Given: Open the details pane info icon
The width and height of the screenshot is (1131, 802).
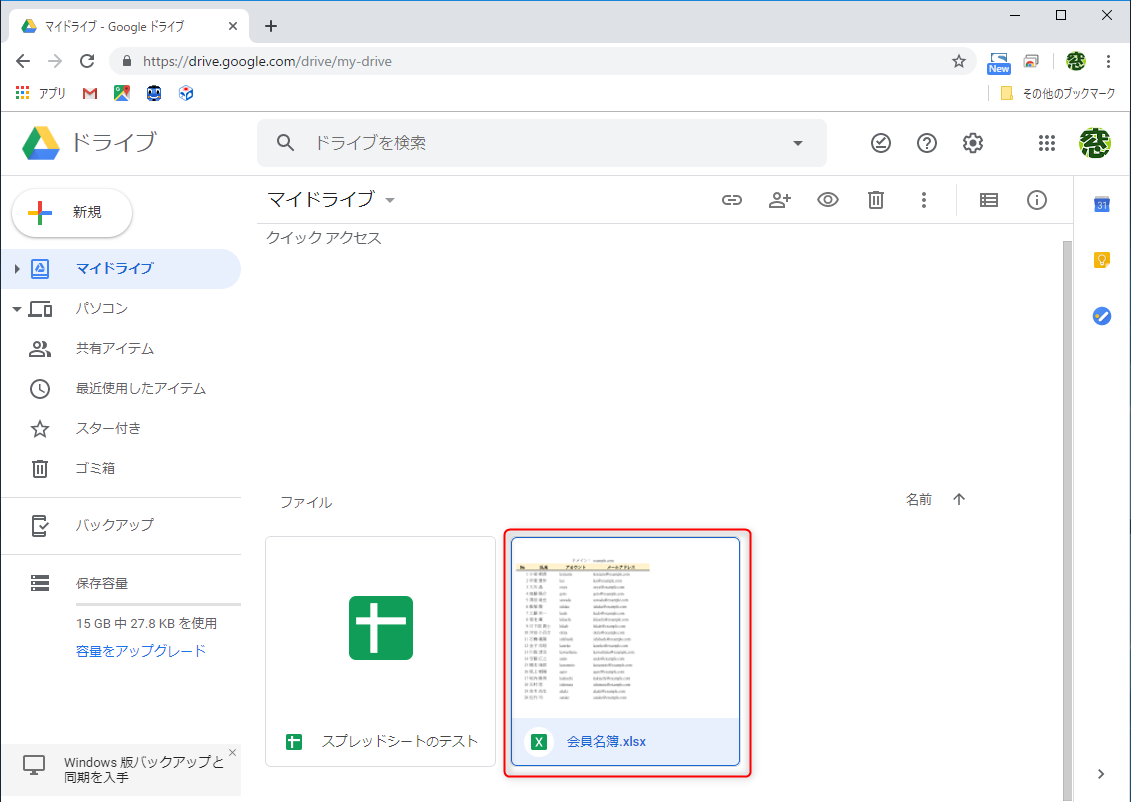Looking at the screenshot, I should (x=1036, y=200).
